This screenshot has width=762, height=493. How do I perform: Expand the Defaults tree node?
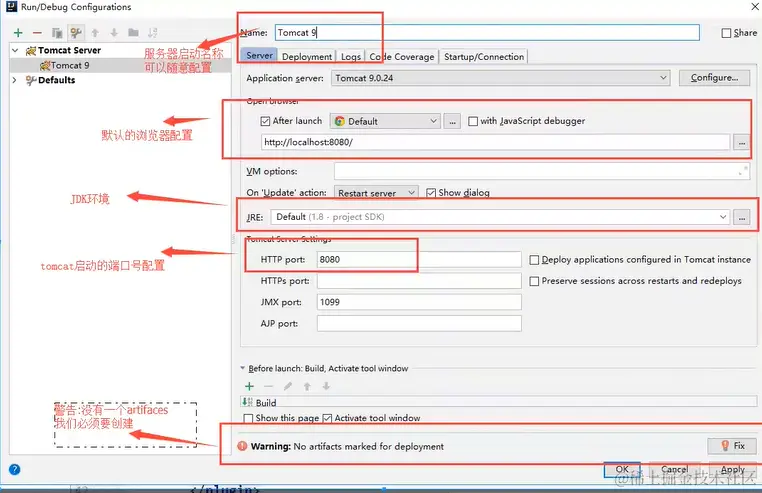coord(15,80)
